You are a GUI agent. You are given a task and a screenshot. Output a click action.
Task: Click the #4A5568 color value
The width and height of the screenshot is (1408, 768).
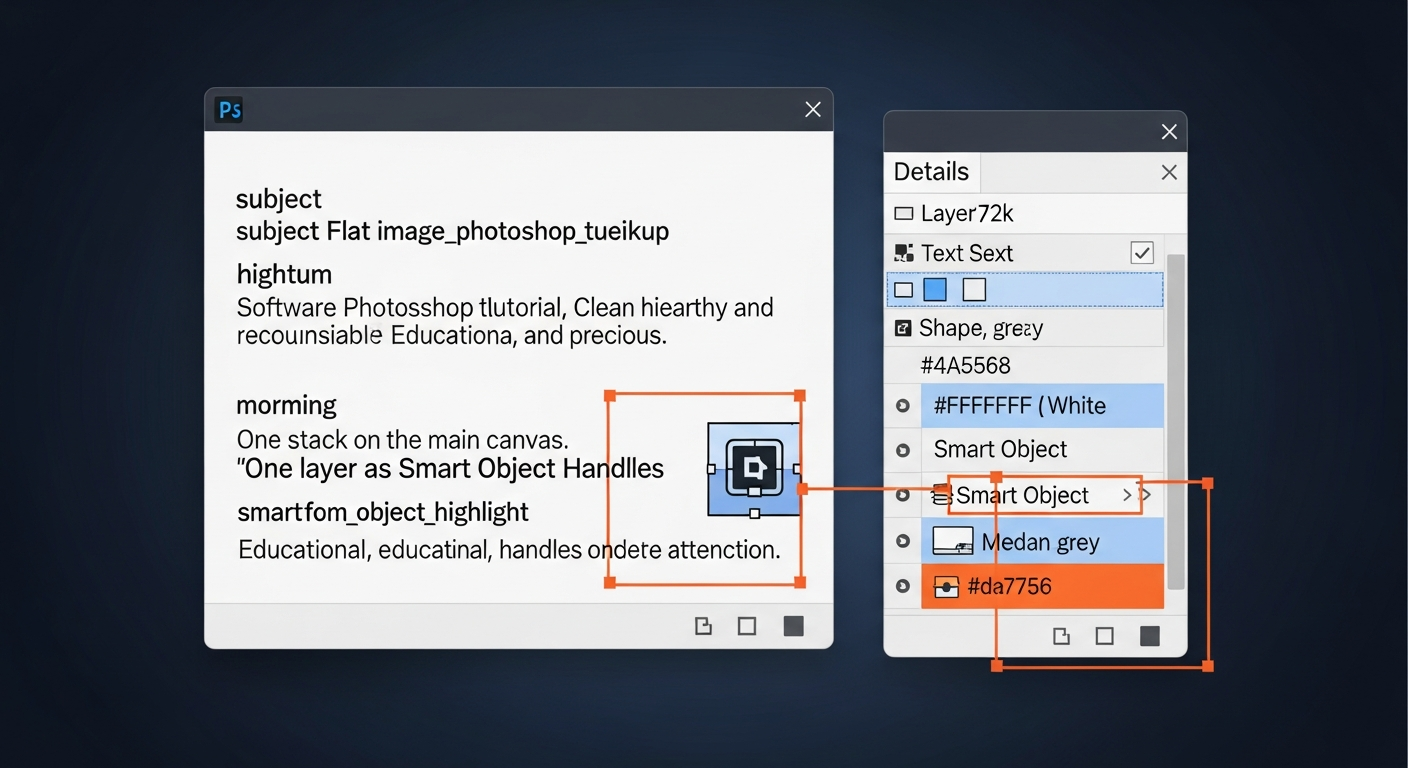coord(965,366)
